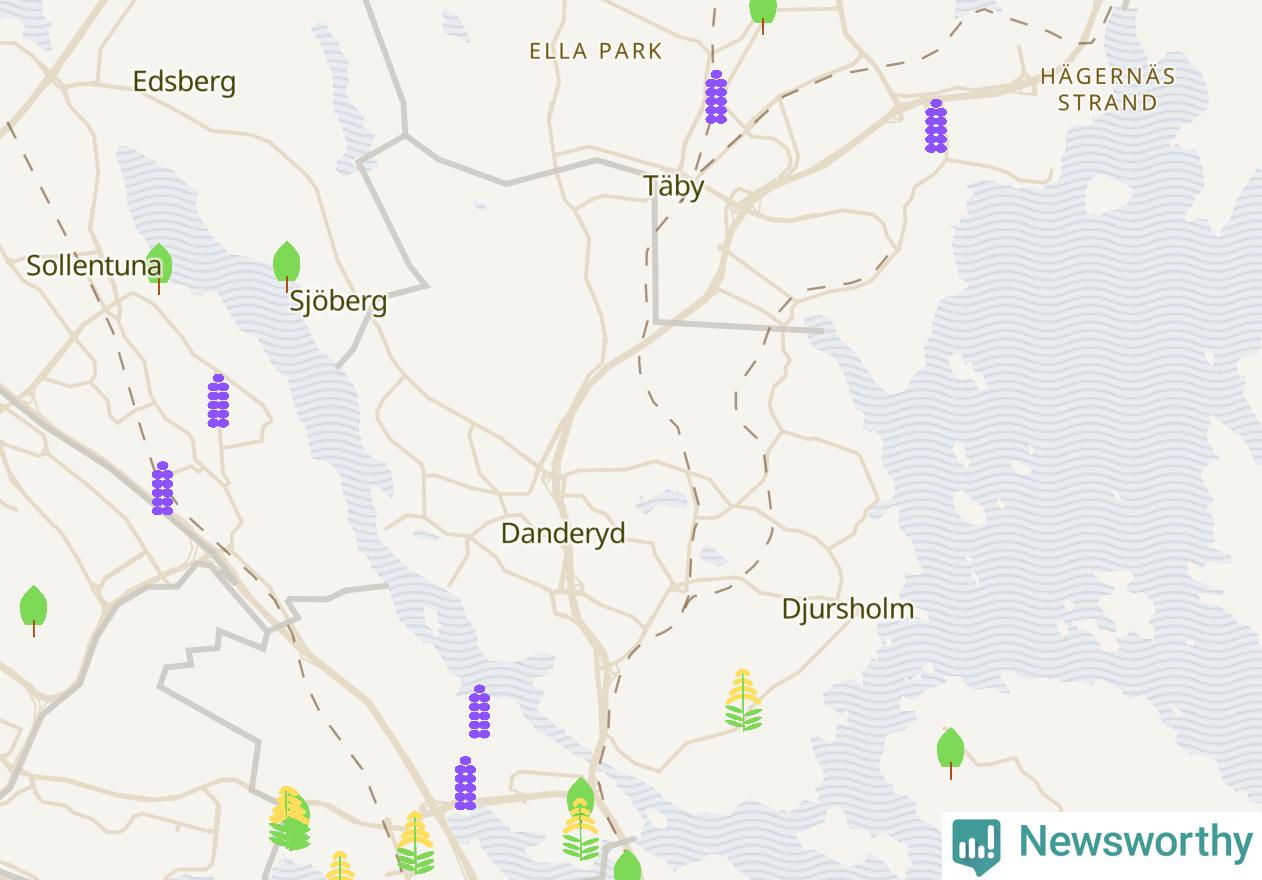
Task: Click the Danderyd place label
Action: click(x=563, y=533)
